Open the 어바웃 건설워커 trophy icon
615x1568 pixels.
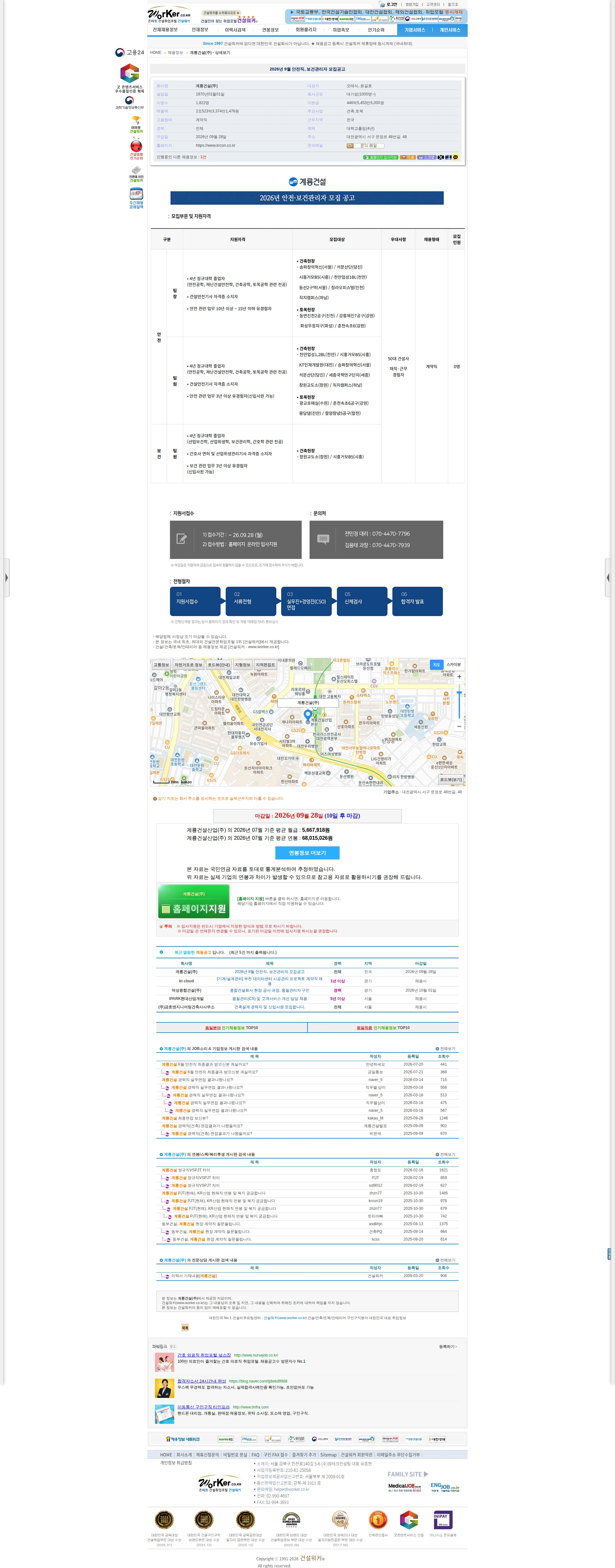click(136, 124)
